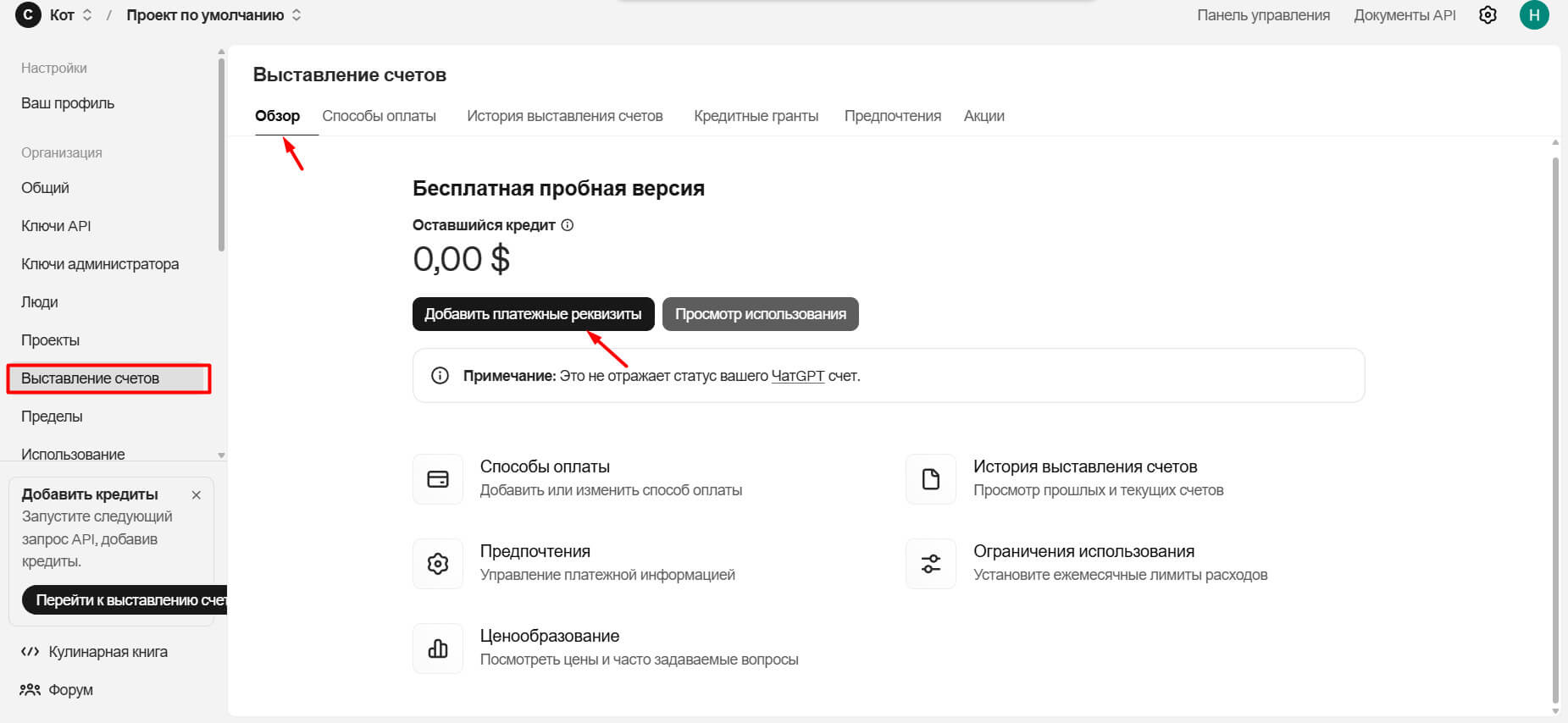The image size is (1568, 723).
Task: Open Документы API in header
Action: click(x=1405, y=15)
